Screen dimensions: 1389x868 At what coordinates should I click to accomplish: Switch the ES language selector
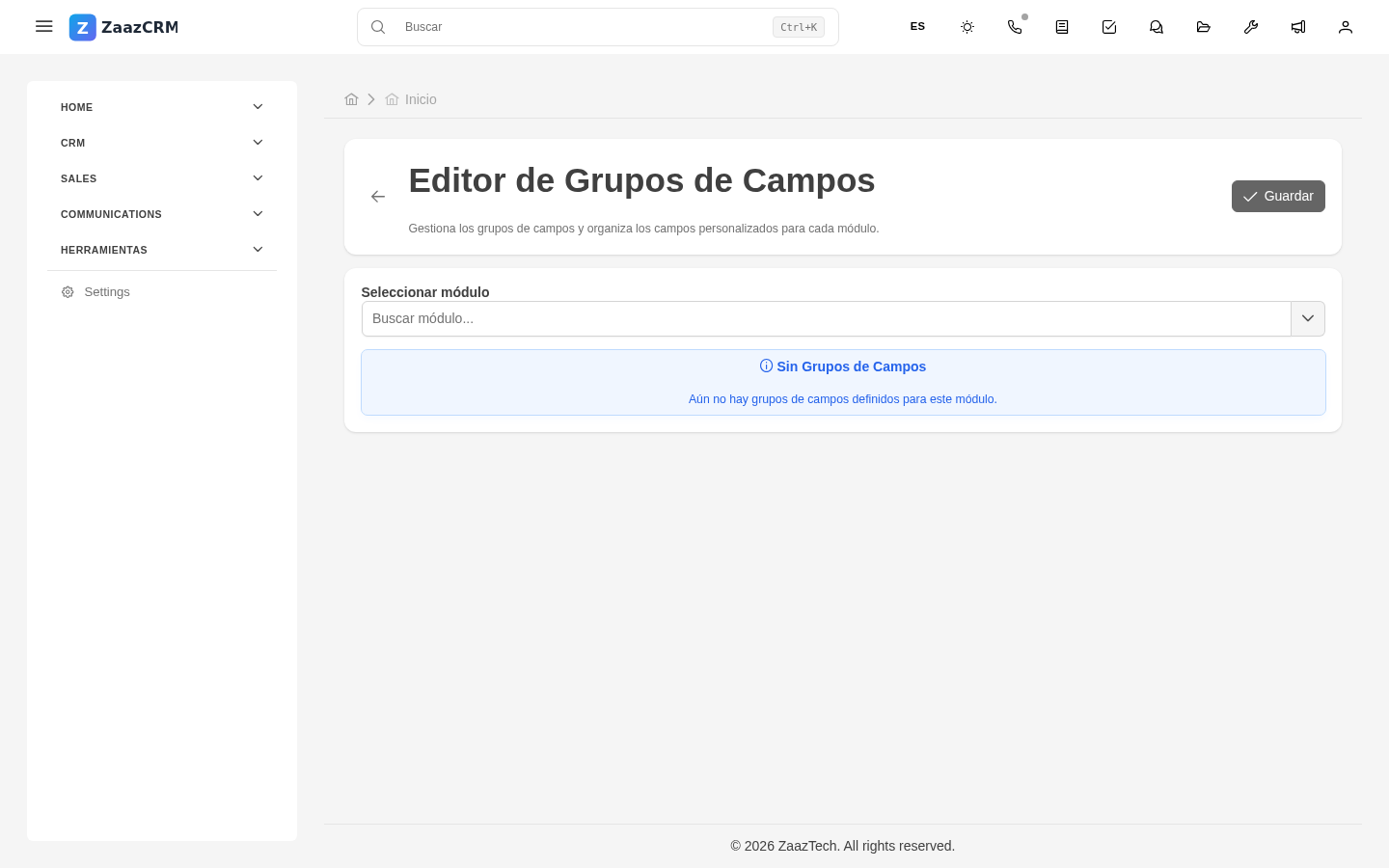917,27
